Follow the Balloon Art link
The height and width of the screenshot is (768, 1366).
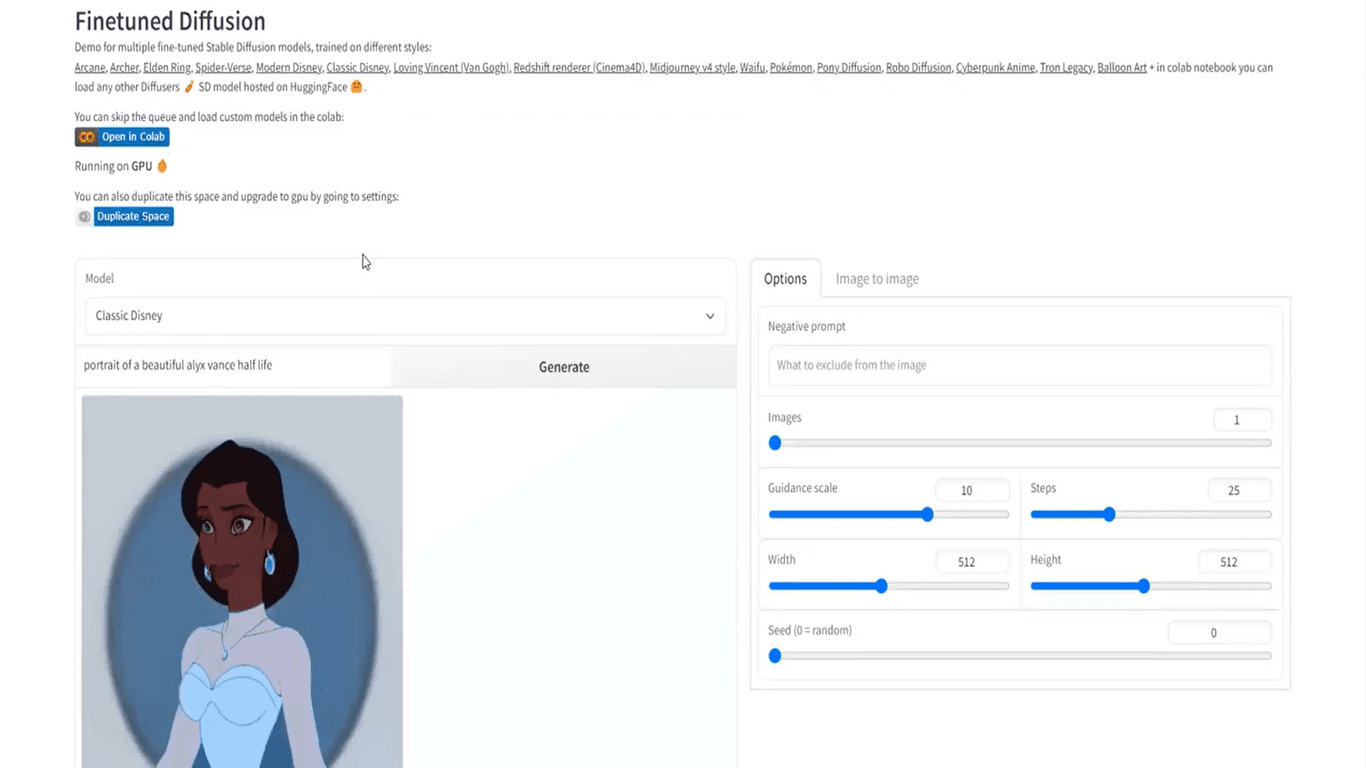pyautogui.click(x=1121, y=68)
